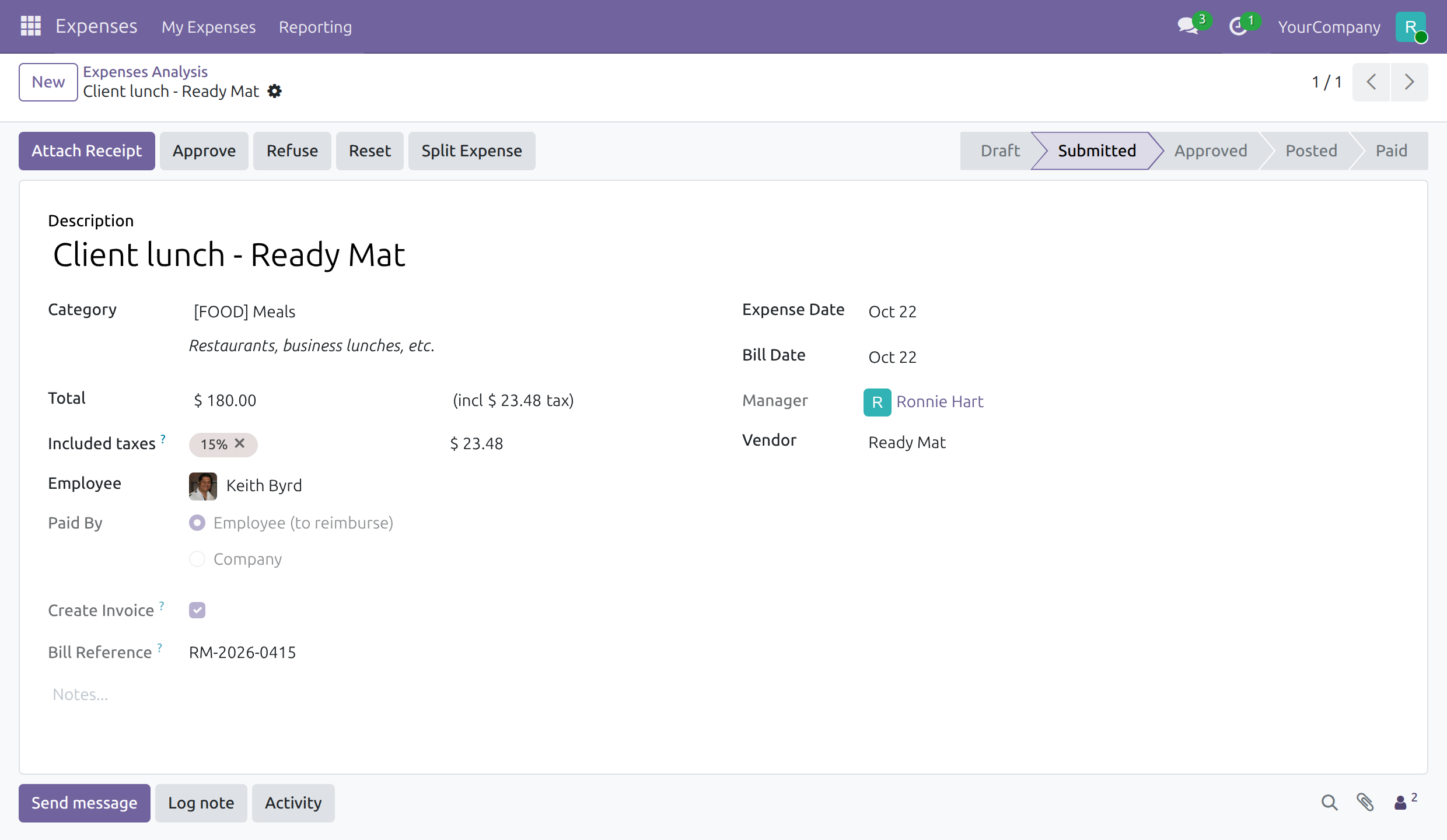Image resolution: width=1447 pixels, height=840 pixels.
Task: Open the Employee field Keith Byrd
Action: point(264,485)
